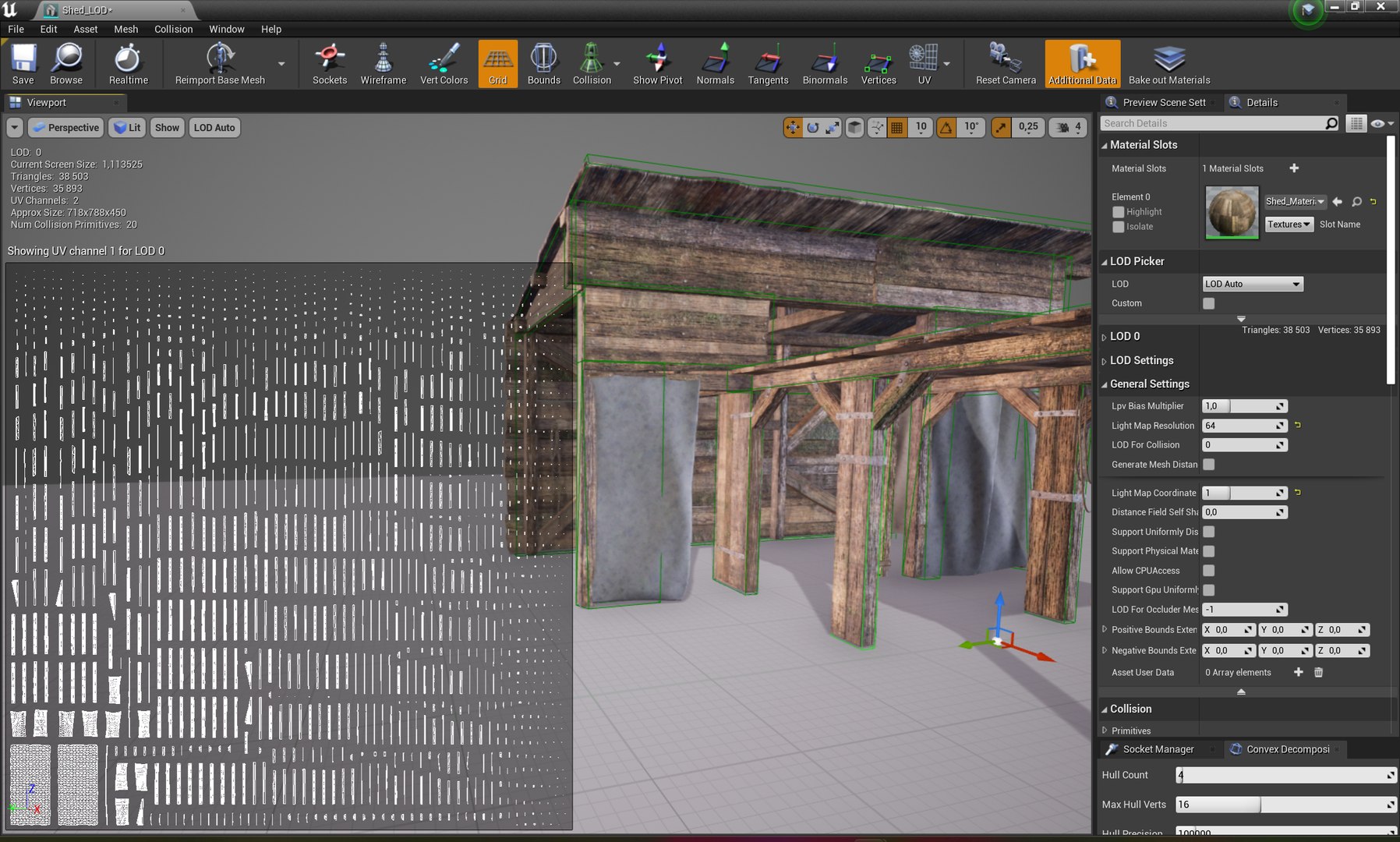The height and width of the screenshot is (842, 1400).
Task: Show Vertices toolbar icon
Action: pos(879,64)
